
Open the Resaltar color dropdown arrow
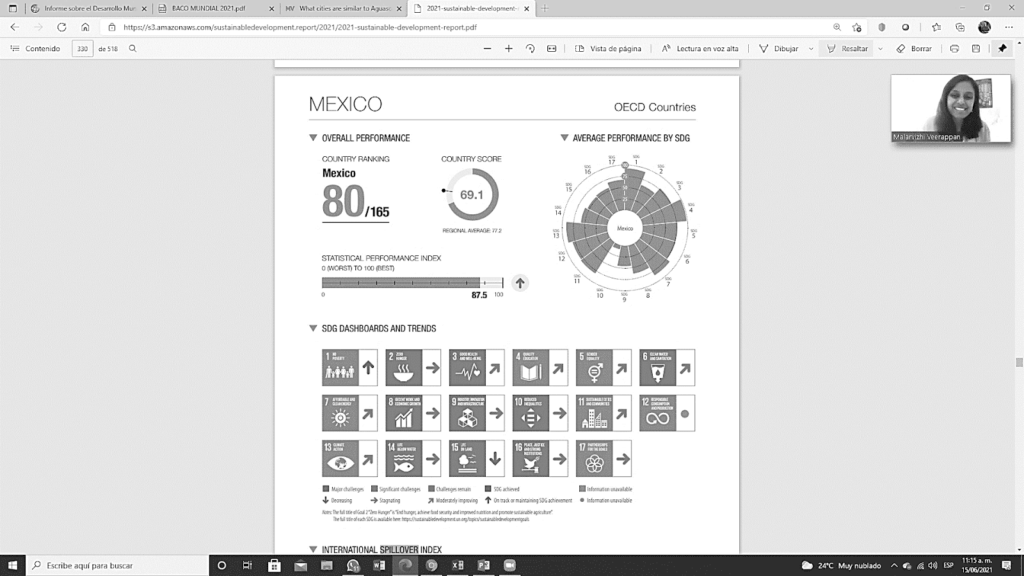[878, 48]
